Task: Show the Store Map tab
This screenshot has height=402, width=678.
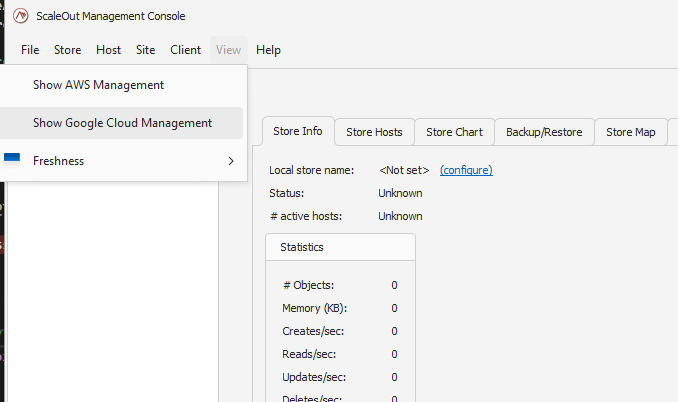Action: pyautogui.click(x=631, y=132)
